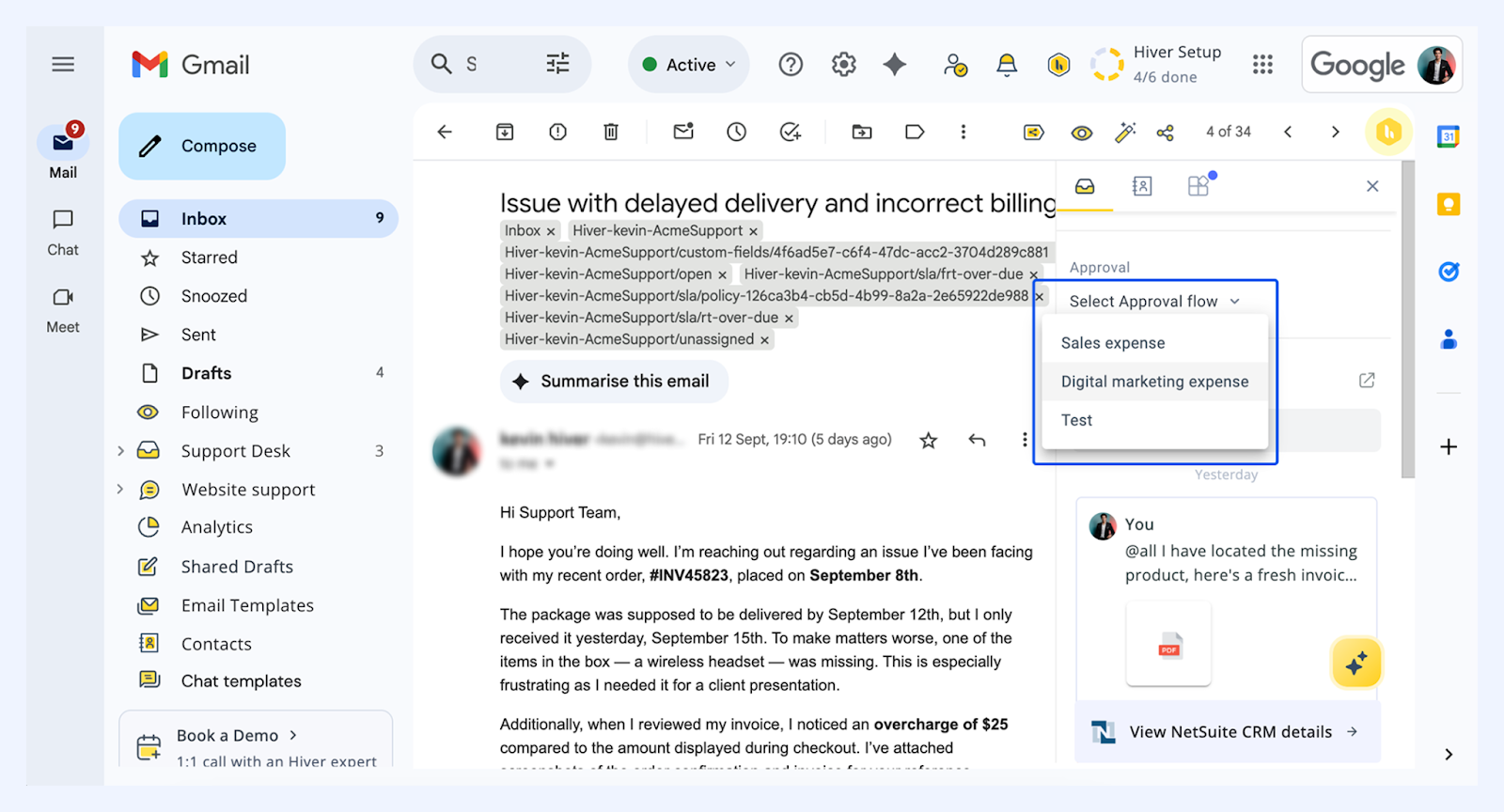Go back to inbox with arrow
The width and height of the screenshot is (1504, 812).
coord(445,132)
